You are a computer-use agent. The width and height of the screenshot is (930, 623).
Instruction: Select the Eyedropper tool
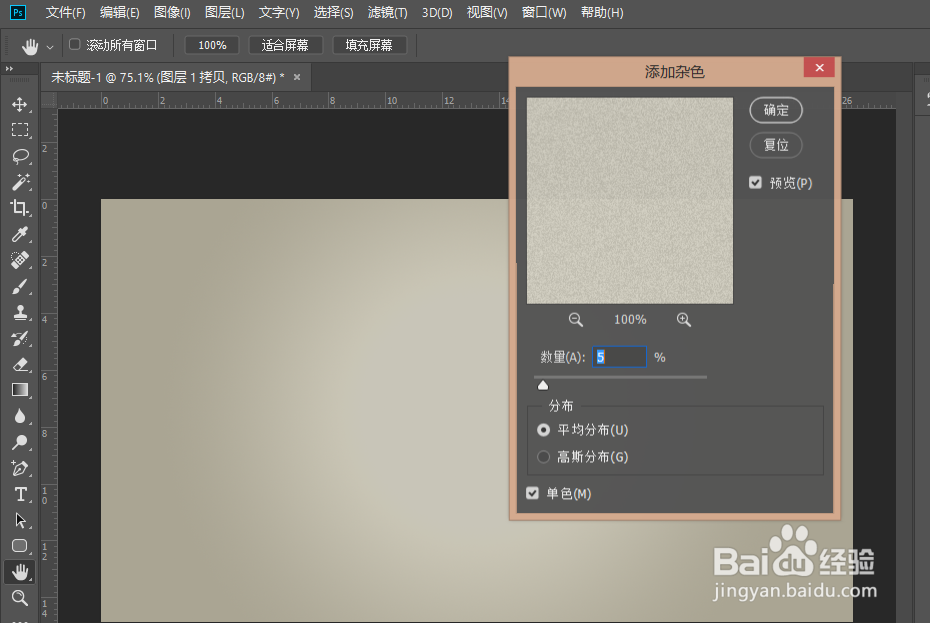pos(20,234)
